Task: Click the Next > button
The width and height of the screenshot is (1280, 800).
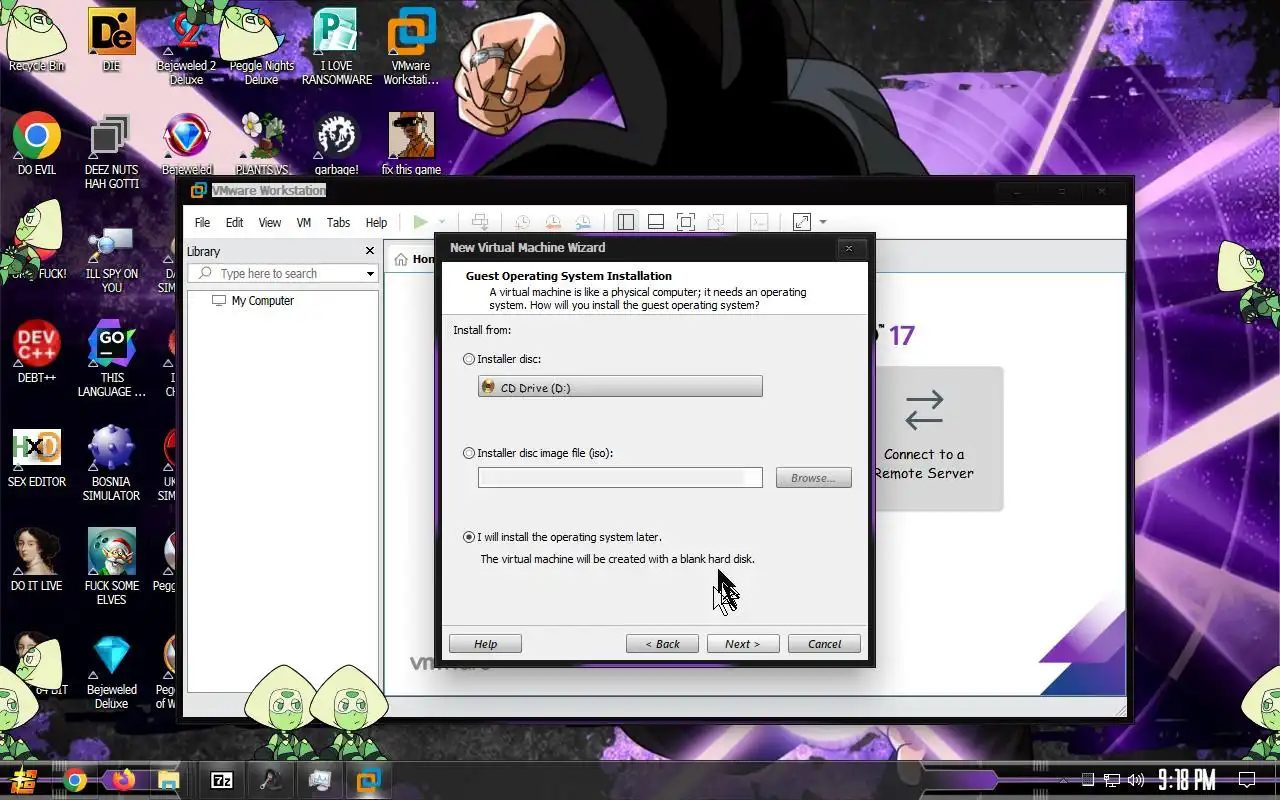Action: [743, 644]
